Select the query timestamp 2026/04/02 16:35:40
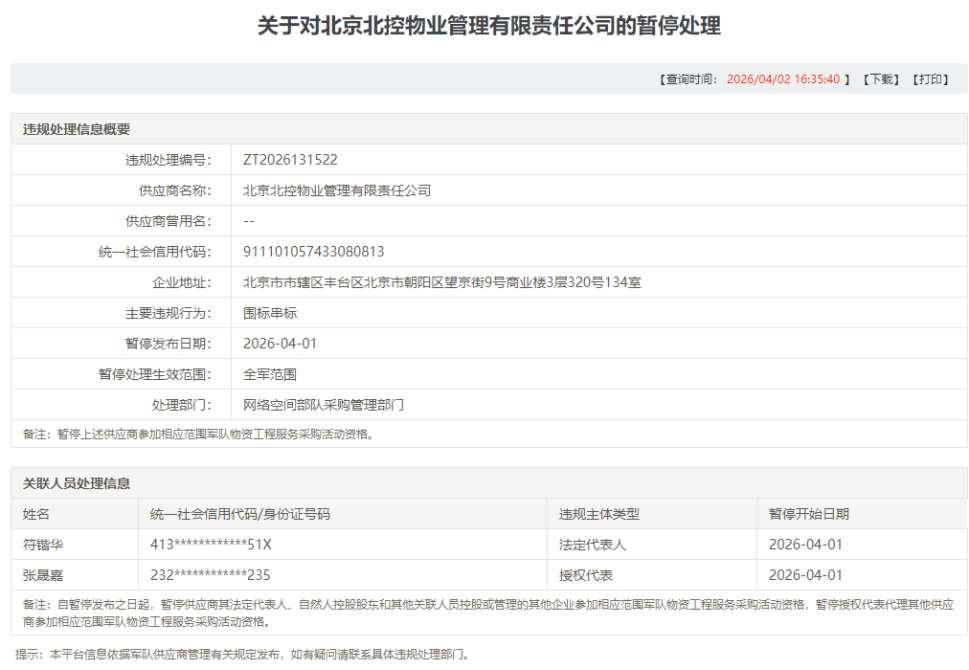The image size is (969, 670). (782, 80)
